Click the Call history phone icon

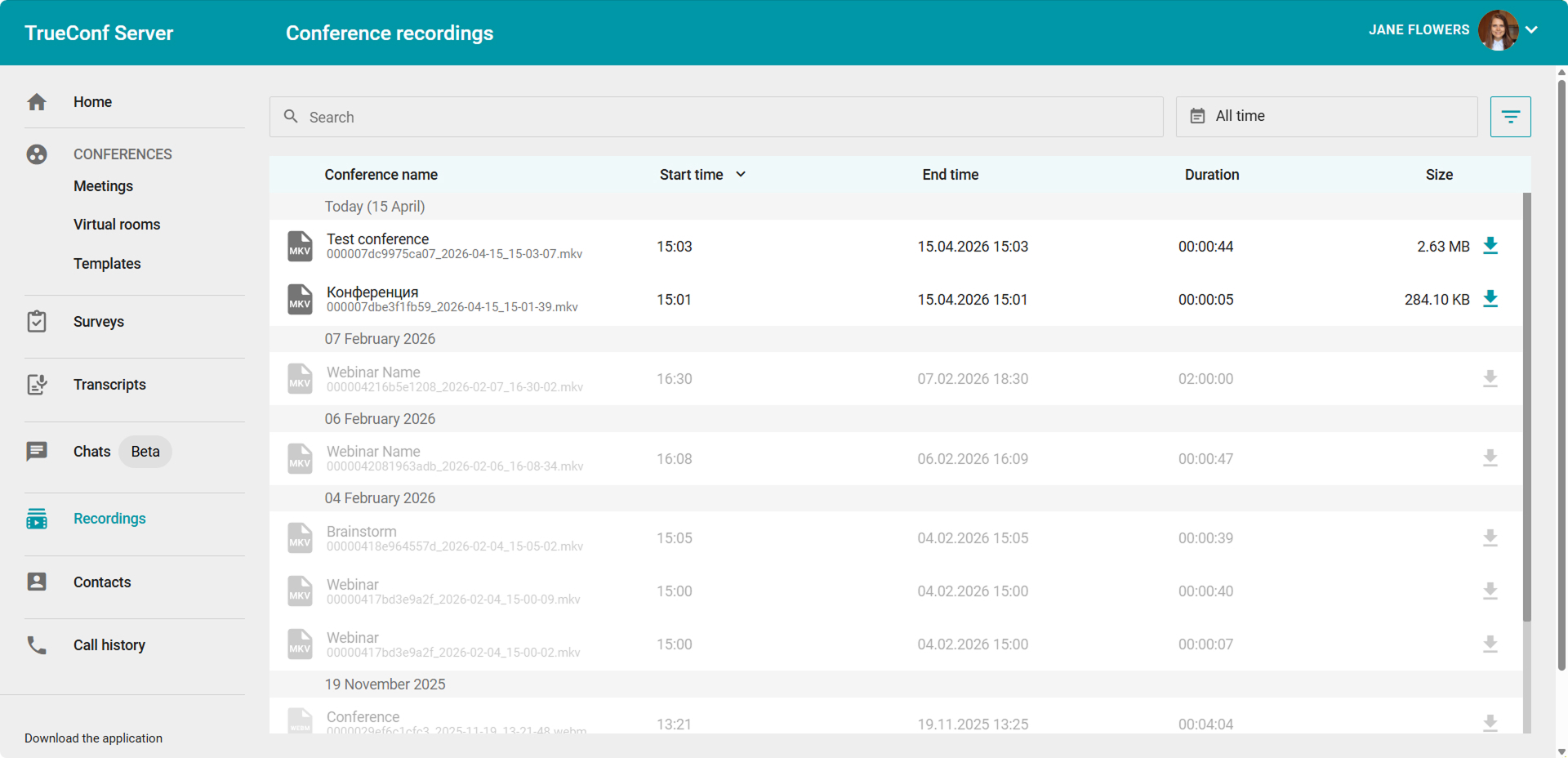coord(37,645)
